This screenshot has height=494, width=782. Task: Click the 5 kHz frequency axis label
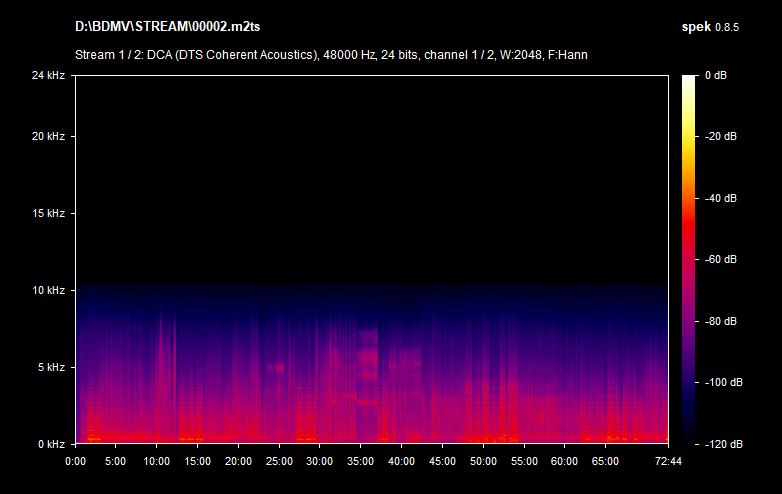pos(50,367)
